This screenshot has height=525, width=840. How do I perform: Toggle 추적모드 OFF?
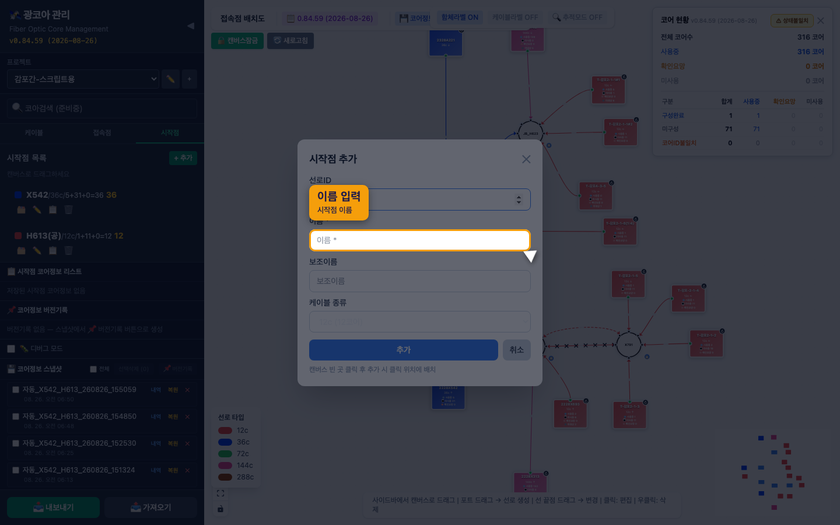click(578, 18)
